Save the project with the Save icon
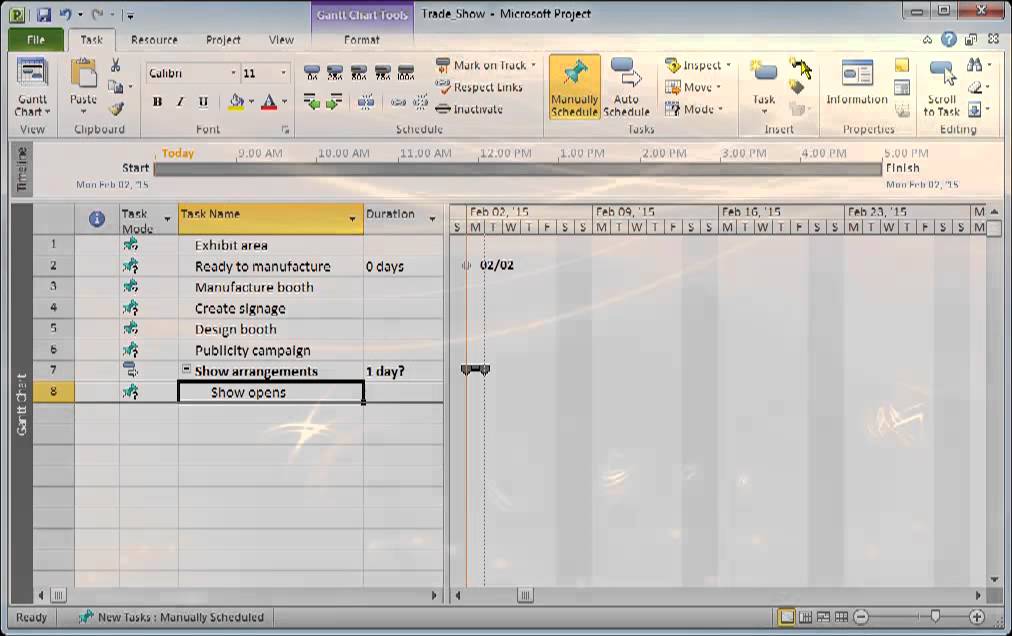Image resolution: width=1012 pixels, height=636 pixels. [x=43, y=14]
